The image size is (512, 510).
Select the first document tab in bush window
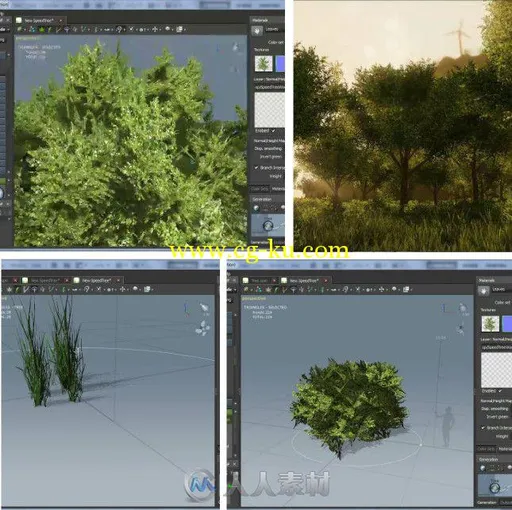coord(260,281)
